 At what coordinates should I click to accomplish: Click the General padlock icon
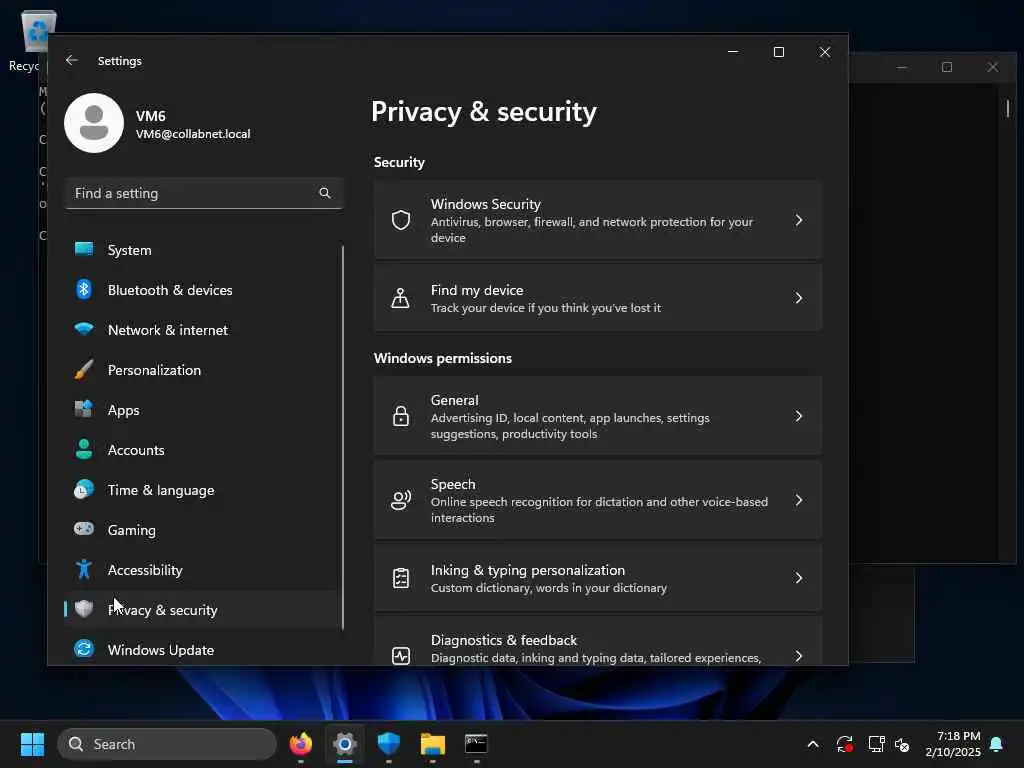click(x=401, y=416)
